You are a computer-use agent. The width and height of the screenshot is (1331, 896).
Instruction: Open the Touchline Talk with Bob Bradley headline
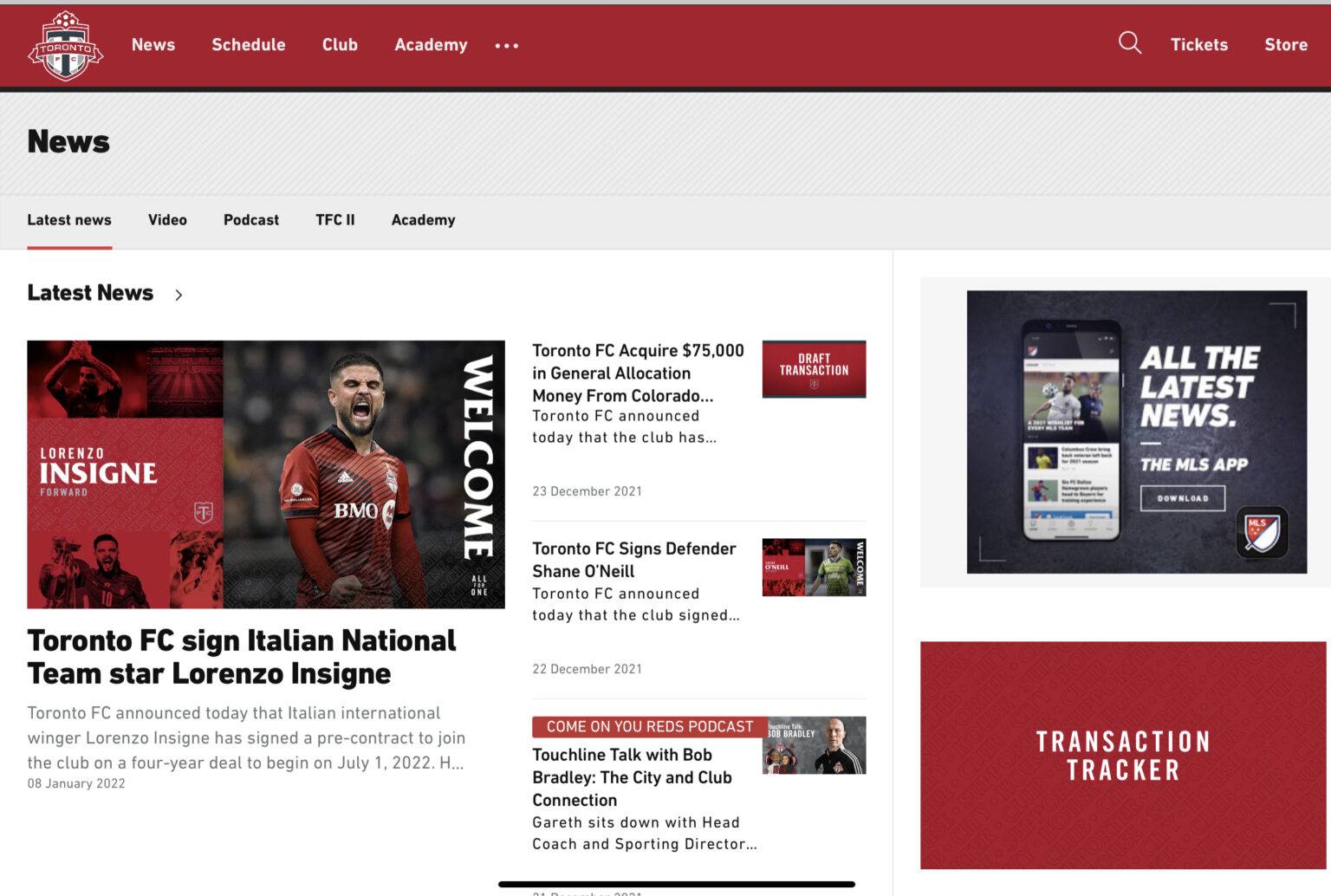click(x=633, y=777)
